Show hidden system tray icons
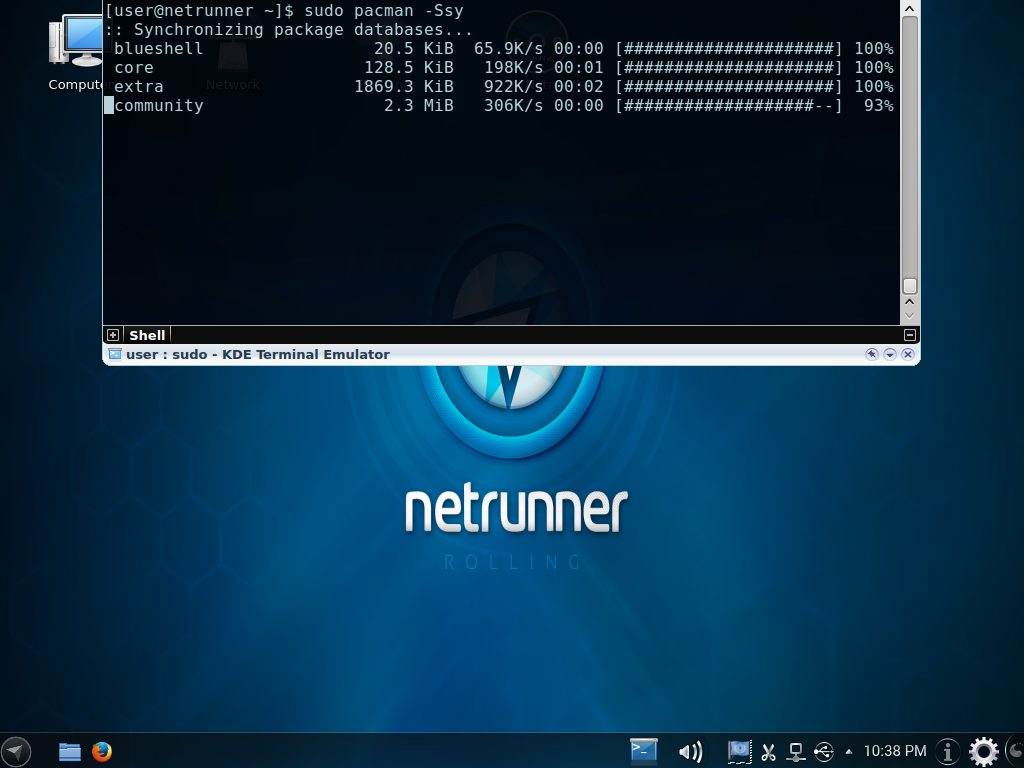The image size is (1024, 768). 849,752
